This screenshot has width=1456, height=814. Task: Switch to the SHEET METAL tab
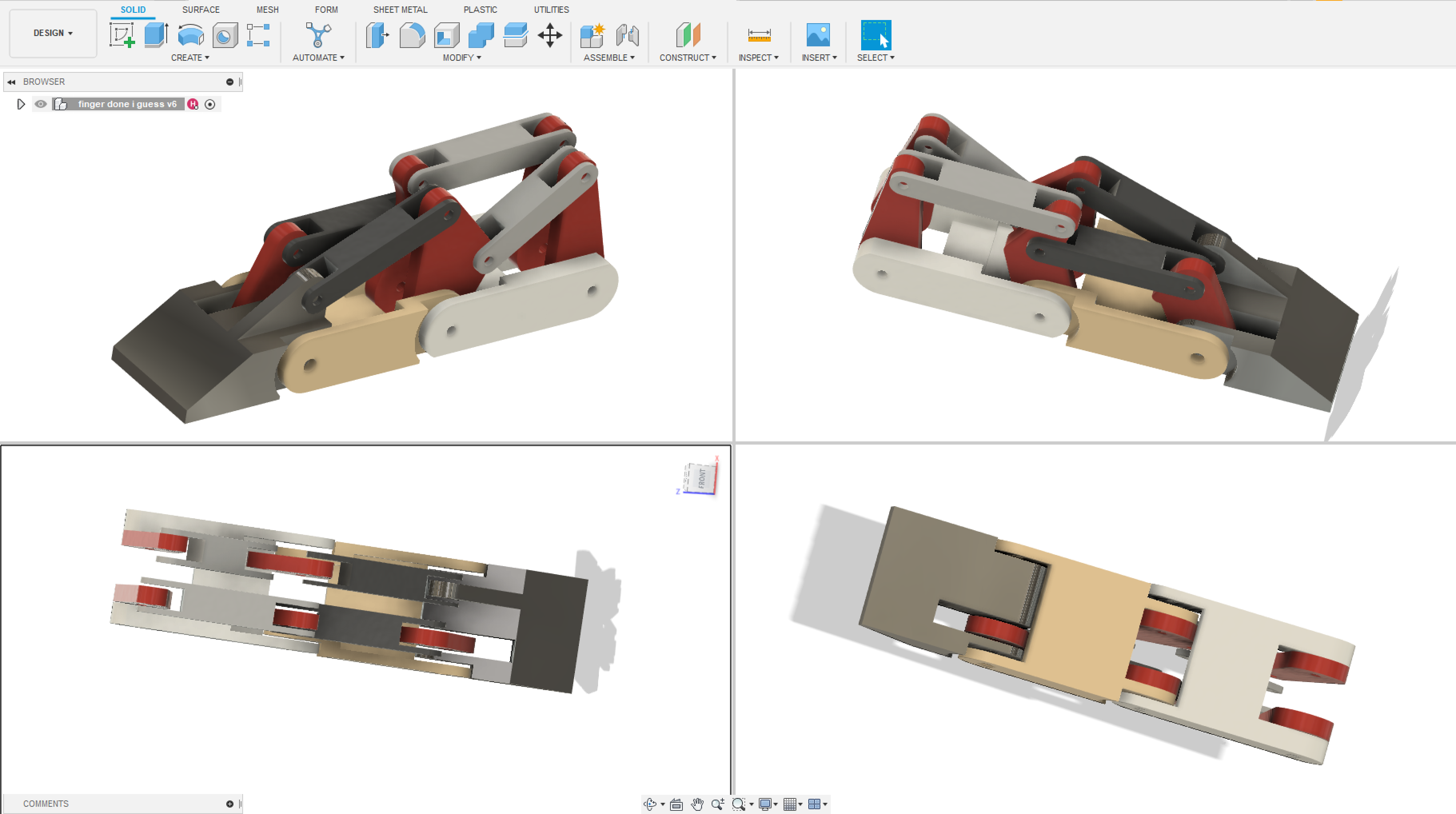tap(400, 10)
